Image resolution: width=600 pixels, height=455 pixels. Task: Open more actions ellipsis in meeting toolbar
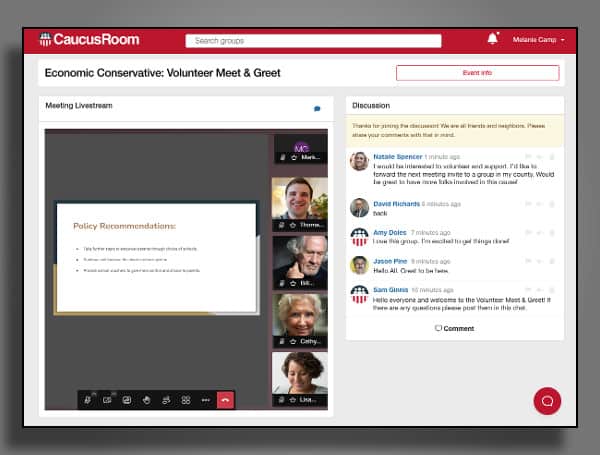tap(205, 400)
